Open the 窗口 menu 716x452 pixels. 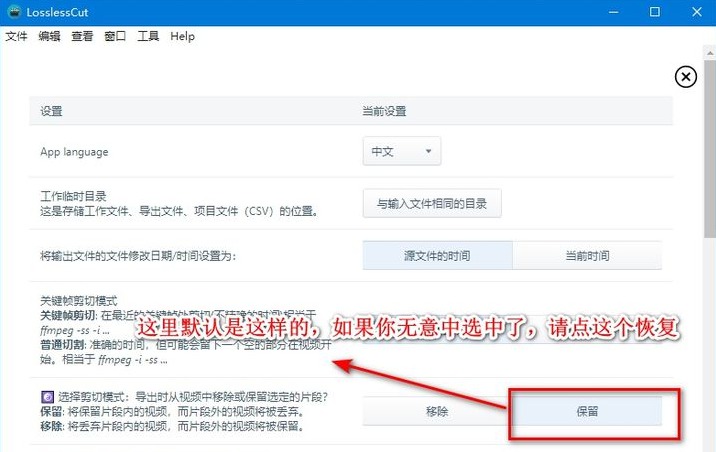(x=115, y=36)
